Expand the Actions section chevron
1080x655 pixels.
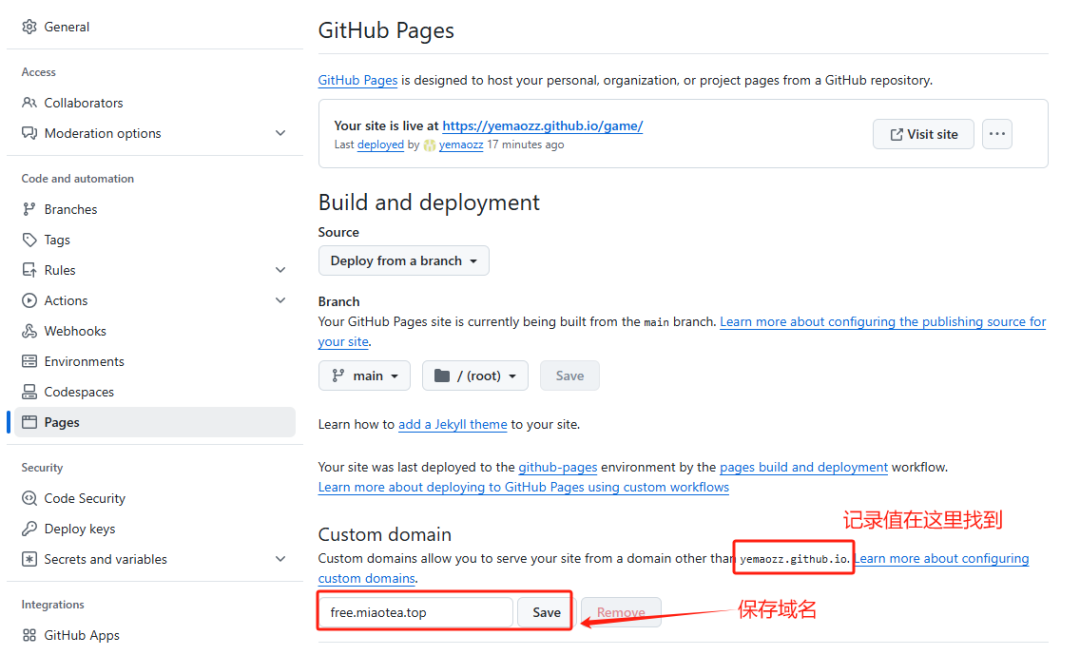click(x=280, y=300)
